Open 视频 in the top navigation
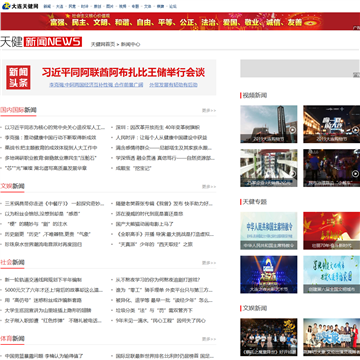 pyautogui.click(x=123, y=6)
